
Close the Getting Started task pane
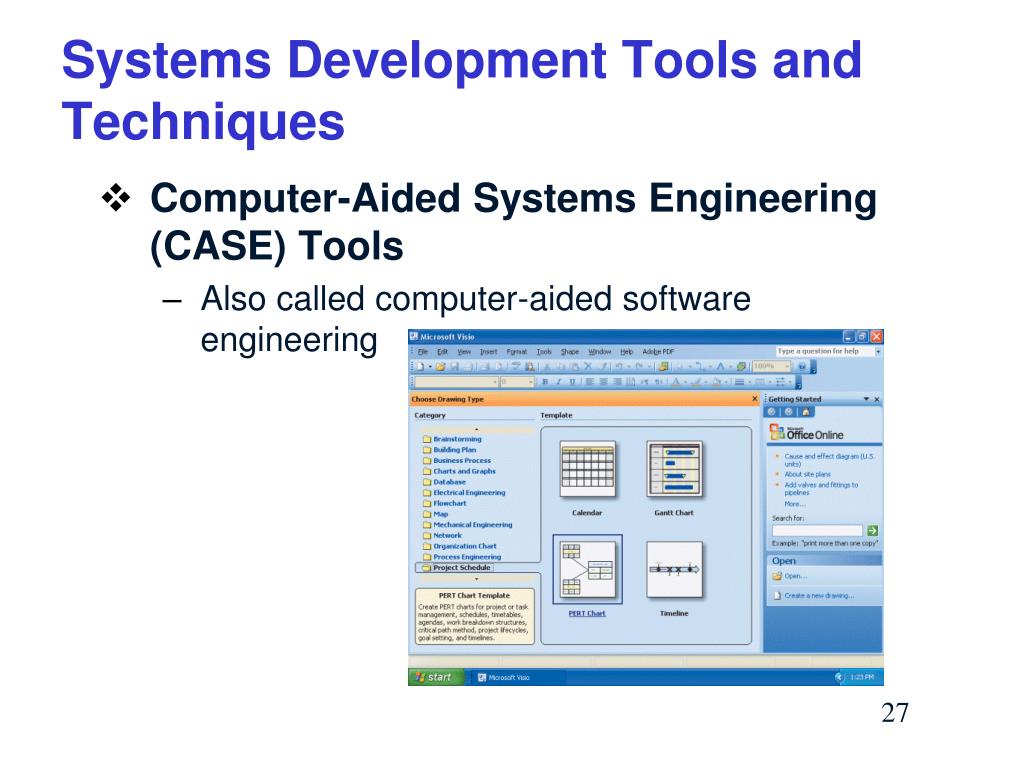[x=876, y=399]
